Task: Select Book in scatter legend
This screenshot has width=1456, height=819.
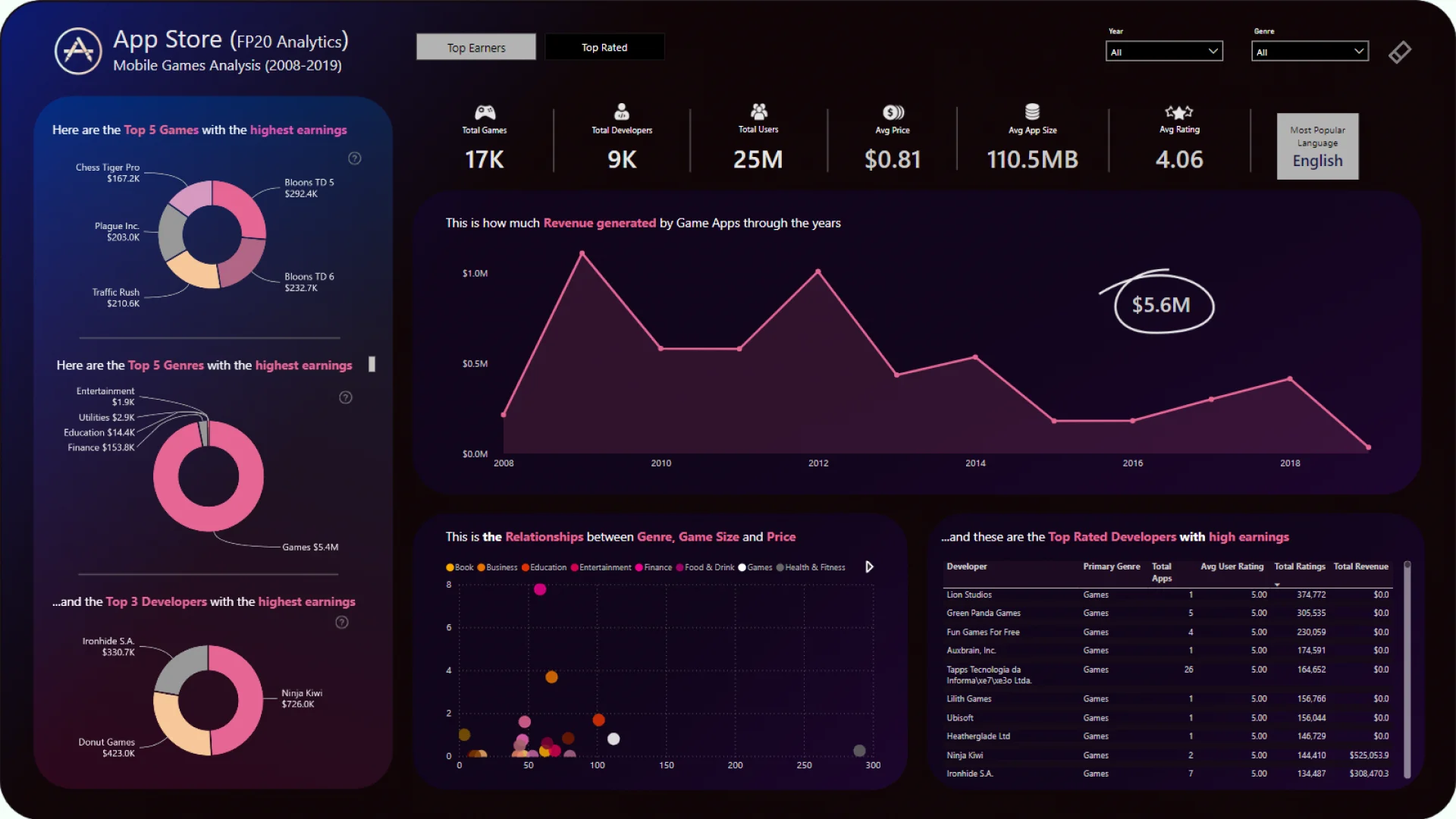Action: click(x=460, y=567)
